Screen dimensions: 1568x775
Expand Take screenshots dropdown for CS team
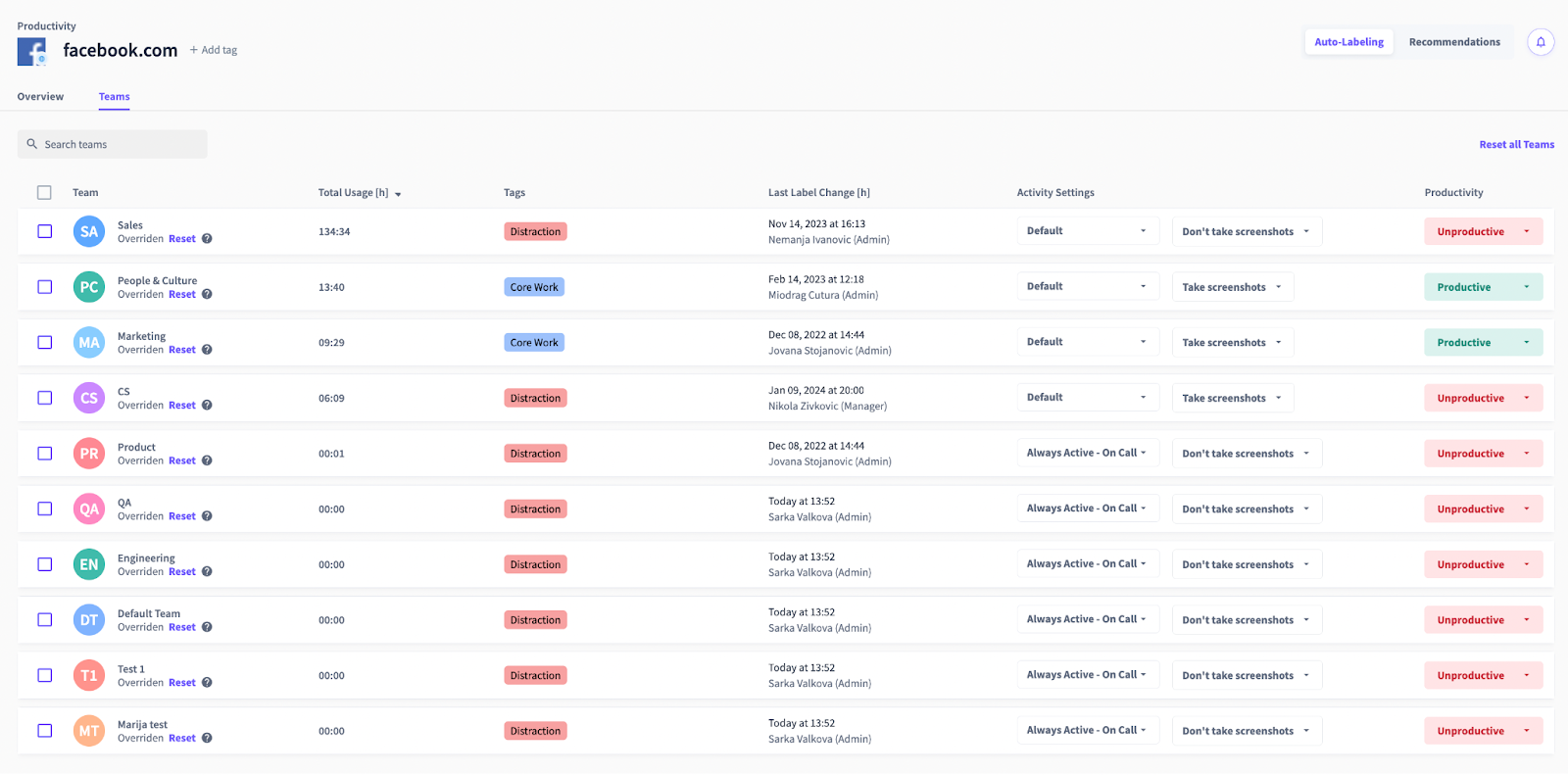(1232, 398)
